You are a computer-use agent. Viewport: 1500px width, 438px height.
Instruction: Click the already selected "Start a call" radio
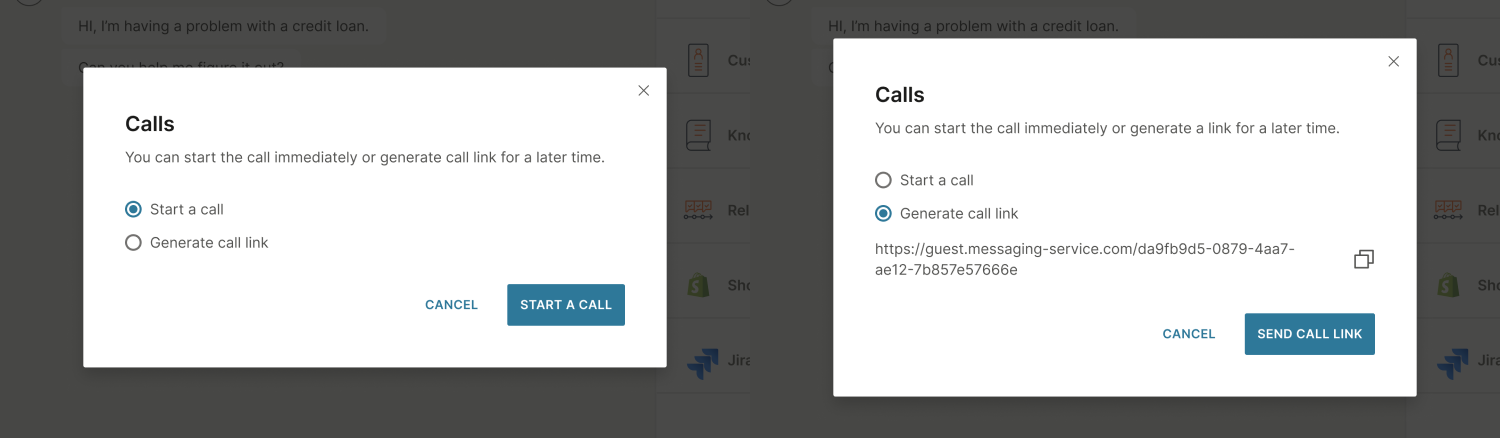133,210
